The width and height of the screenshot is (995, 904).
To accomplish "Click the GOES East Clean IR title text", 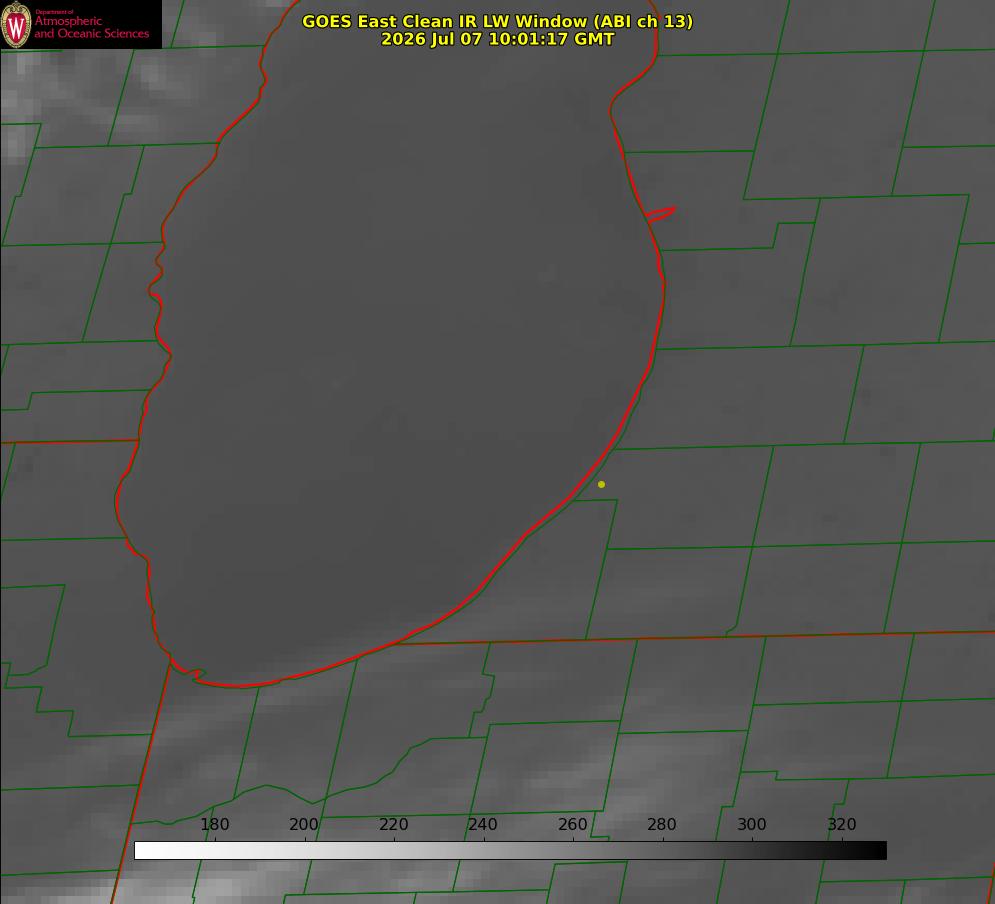I will [498, 21].
